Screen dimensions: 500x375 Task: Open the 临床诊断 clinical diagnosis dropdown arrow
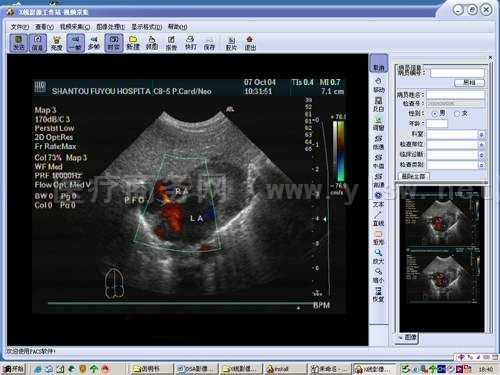point(481,155)
